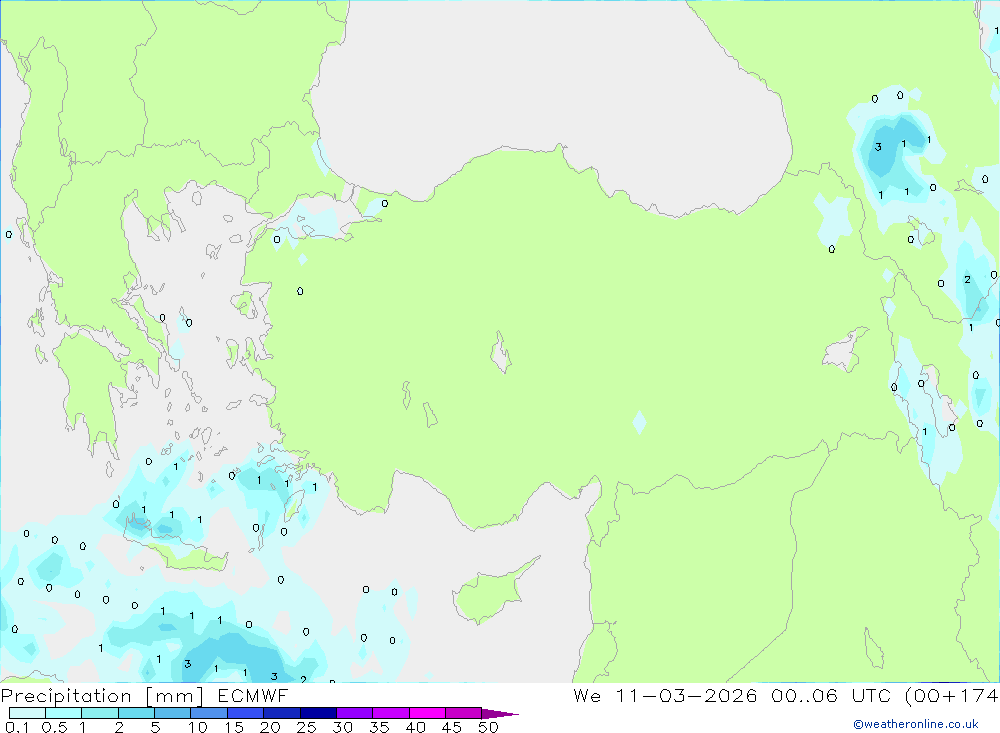This screenshot has width=1000, height=733.
Task: Click the 'We' weekday abbreviation
Action: pyautogui.click(x=587, y=695)
